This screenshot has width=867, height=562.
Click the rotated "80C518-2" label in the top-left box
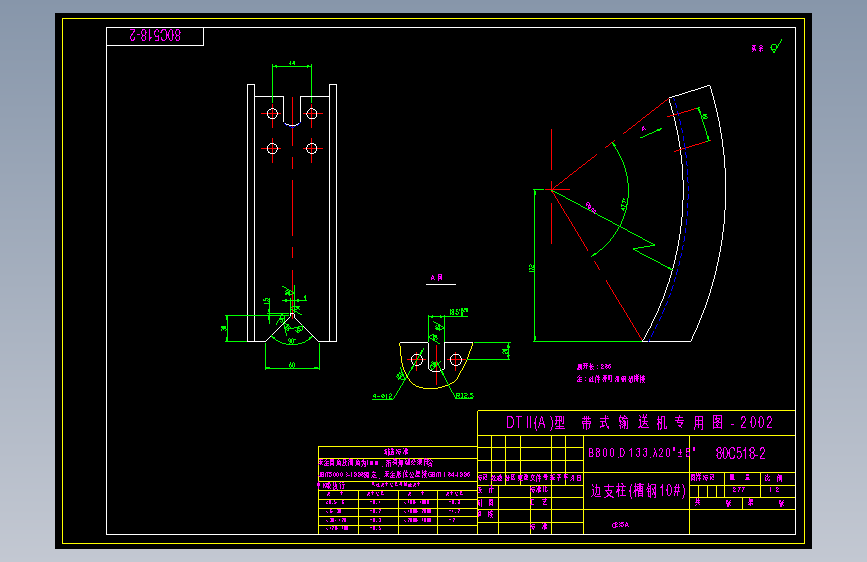[x=155, y=35]
